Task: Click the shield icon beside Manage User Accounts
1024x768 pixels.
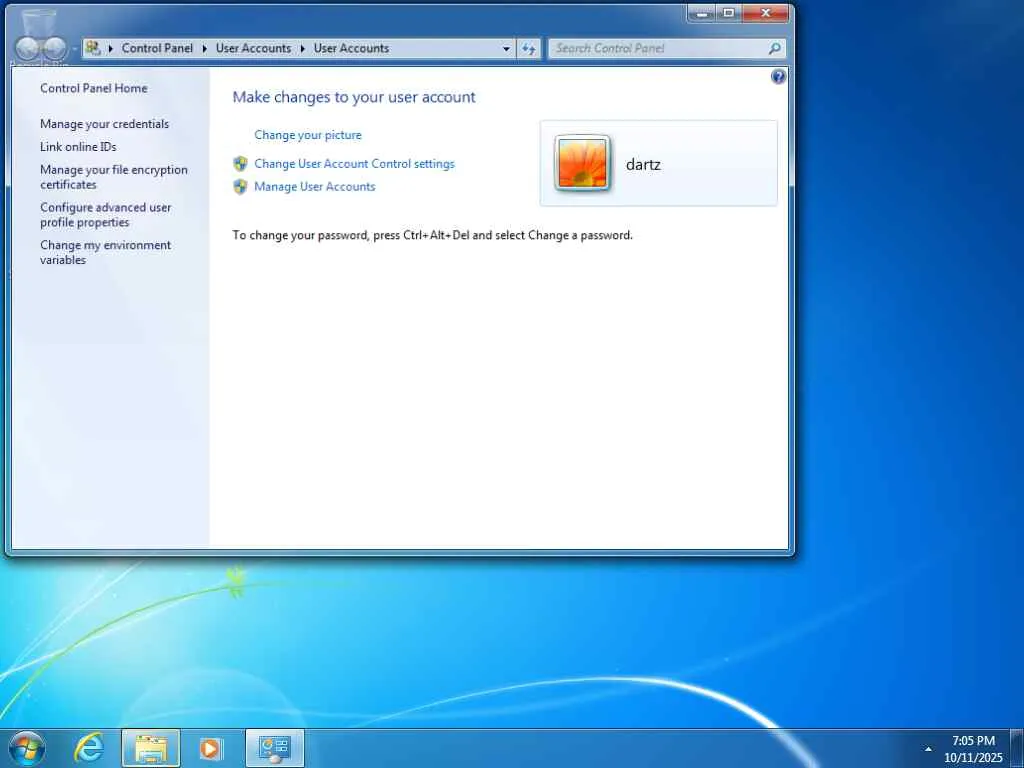Action: tap(240, 187)
